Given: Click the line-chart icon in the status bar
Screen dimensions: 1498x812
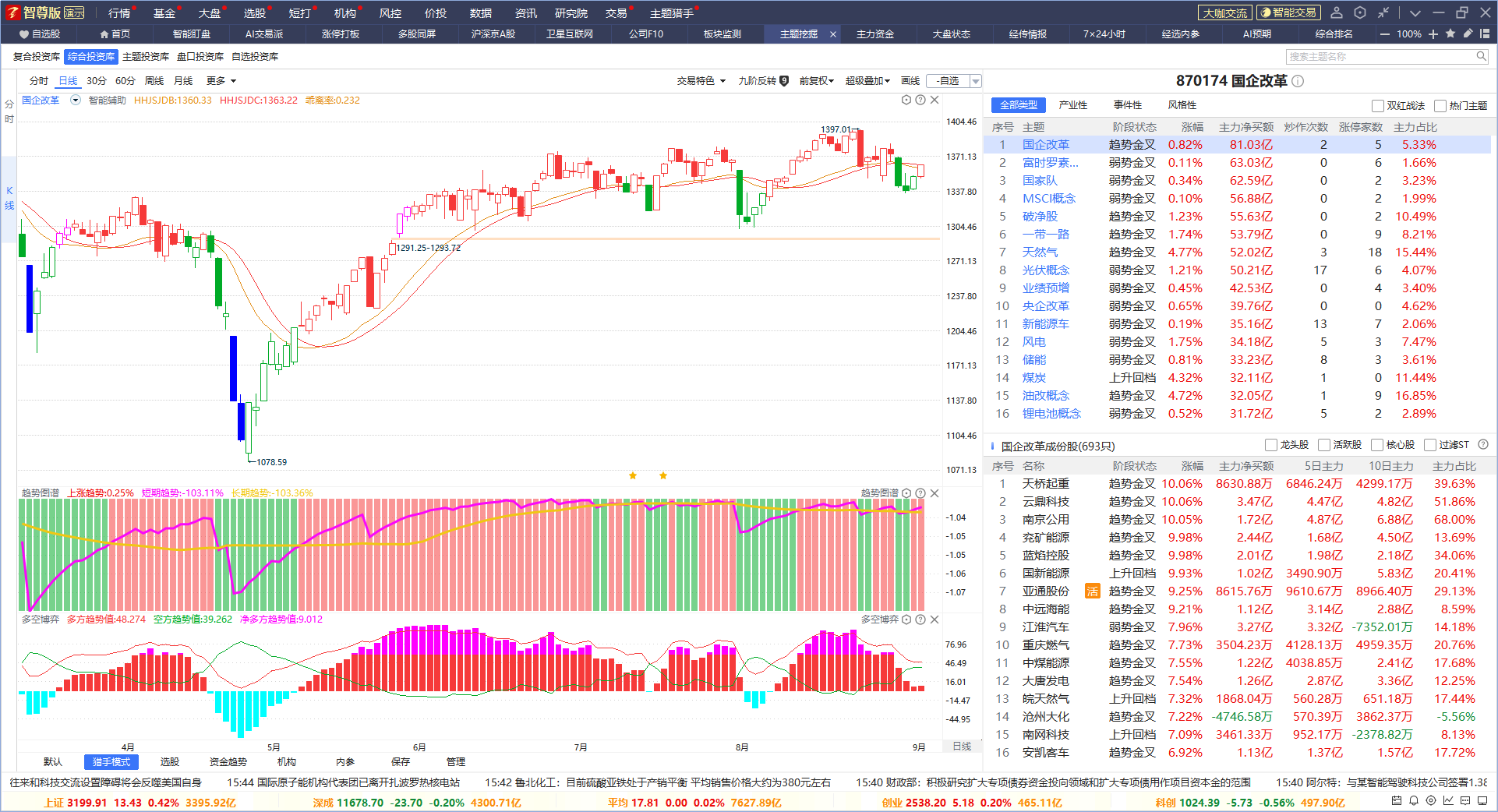Looking at the screenshot, I should (x=1448, y=801).
